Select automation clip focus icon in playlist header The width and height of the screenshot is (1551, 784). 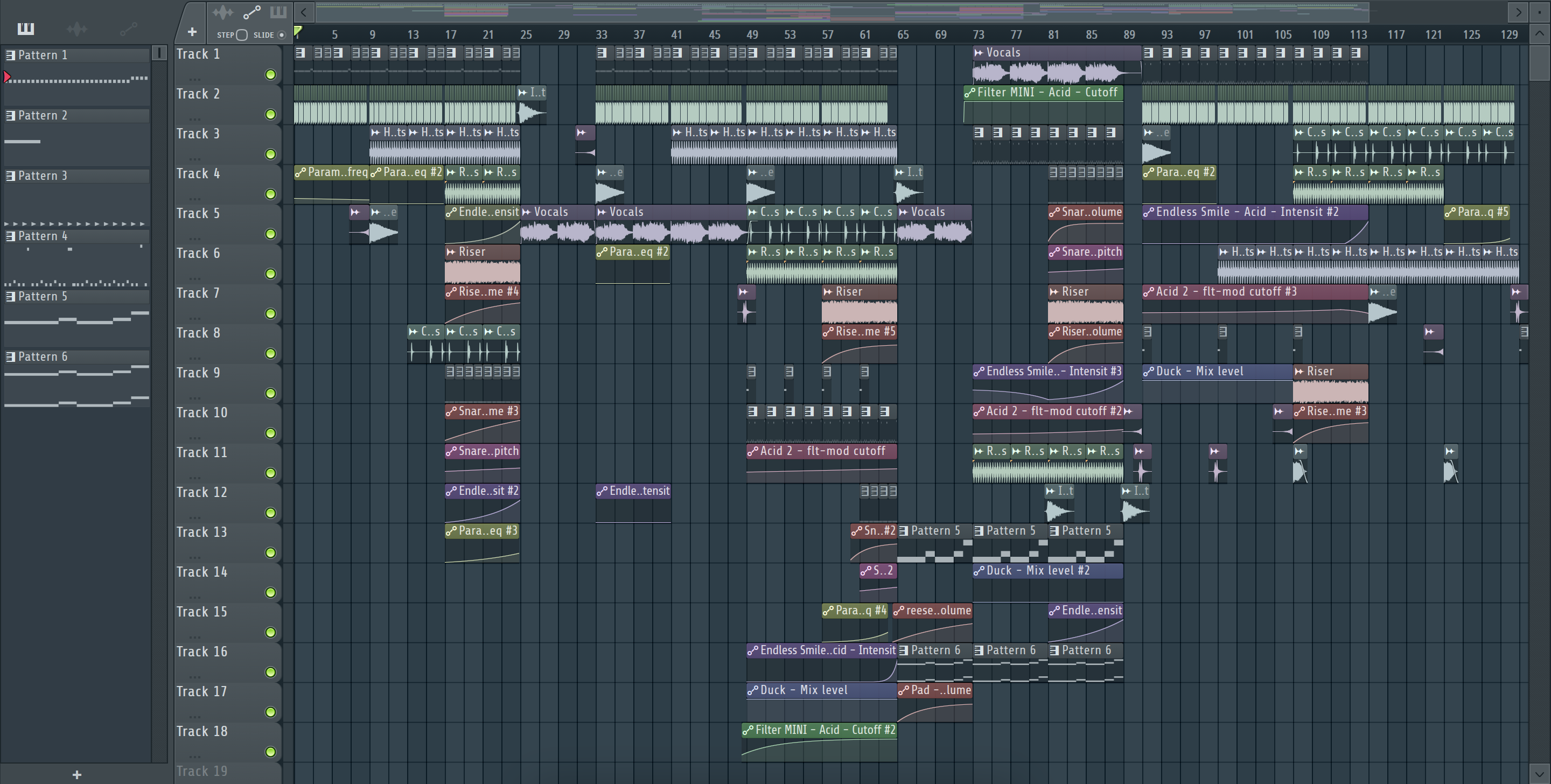(251, 12)
